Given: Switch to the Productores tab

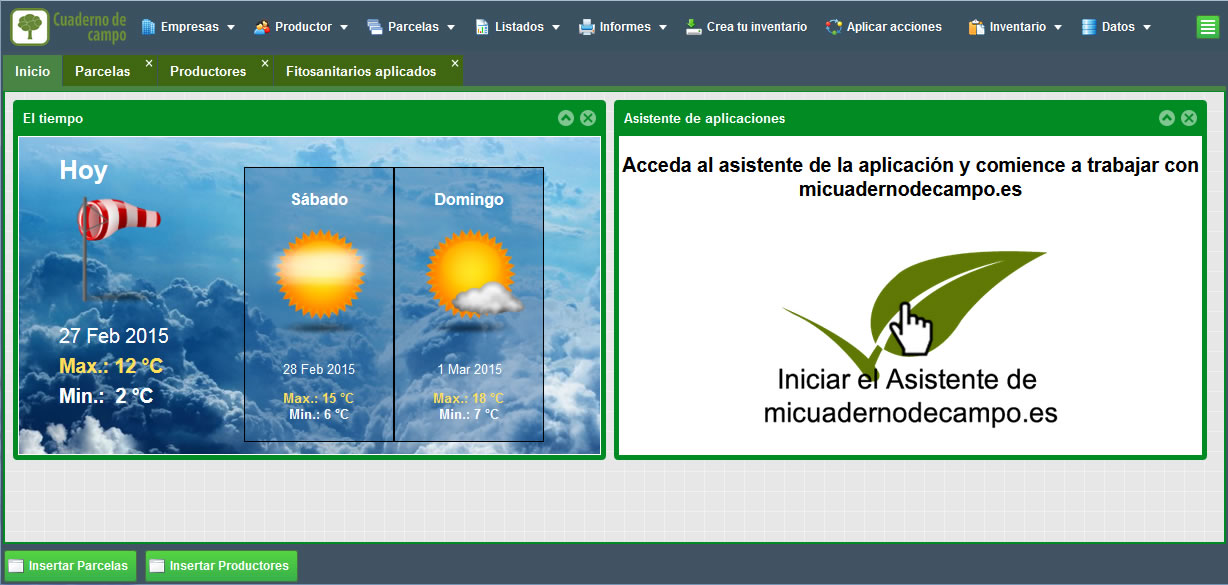Looking at the screenshot, I should pos(208,71).
